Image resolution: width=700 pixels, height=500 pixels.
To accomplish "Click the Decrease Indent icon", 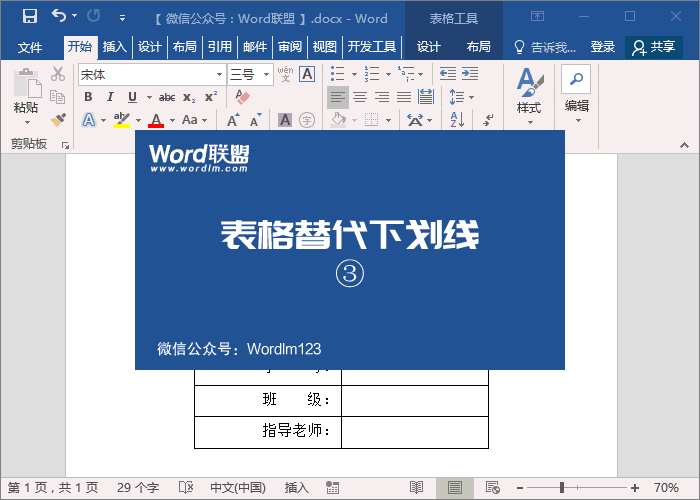I will pyautogui.click(x=447, y=74).
